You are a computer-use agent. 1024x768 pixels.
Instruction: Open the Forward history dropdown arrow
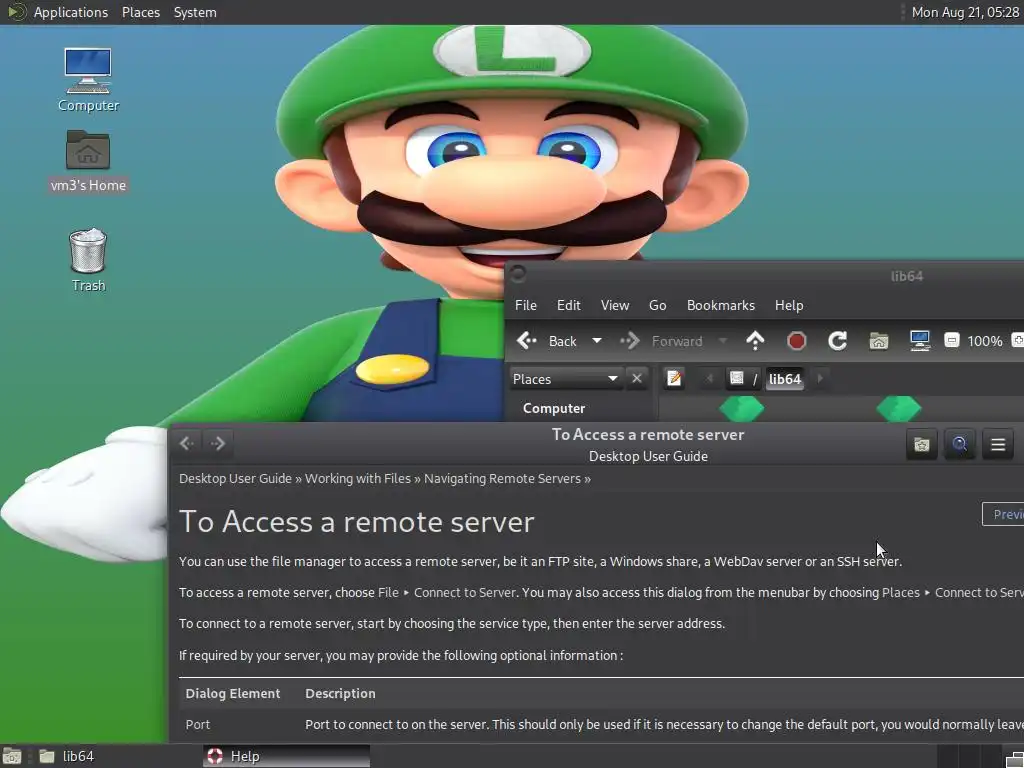[722, 341]
